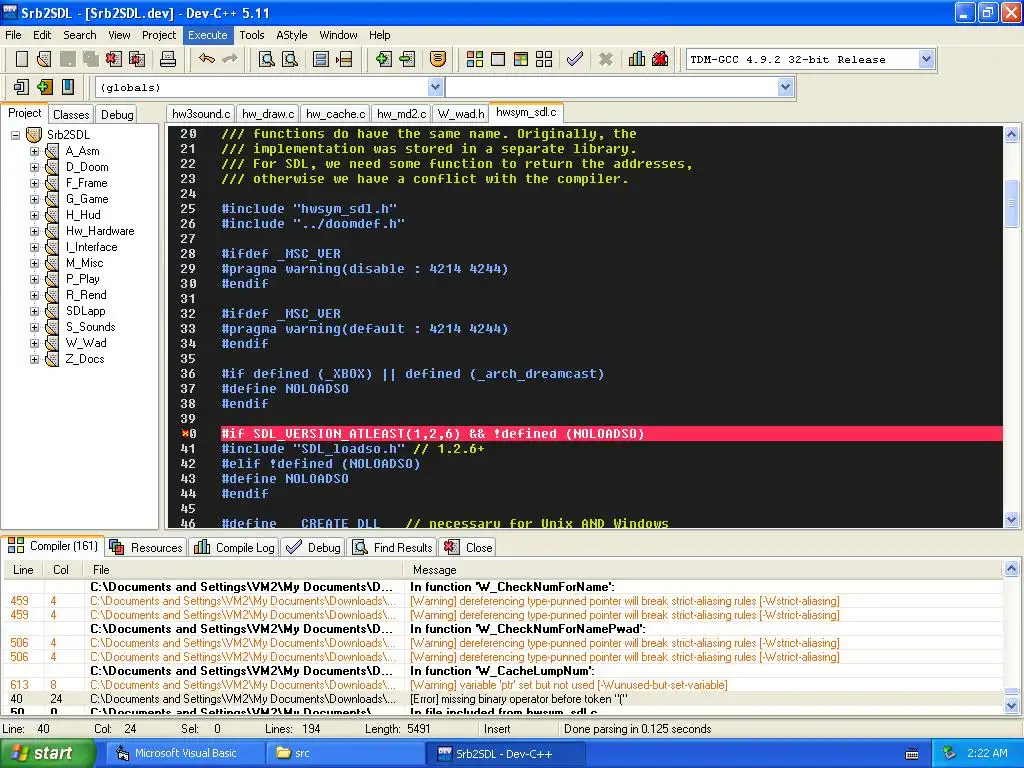Open the Debug tab in bottom panel
The image size is (1024, 768).
click(x=314, y=547)
